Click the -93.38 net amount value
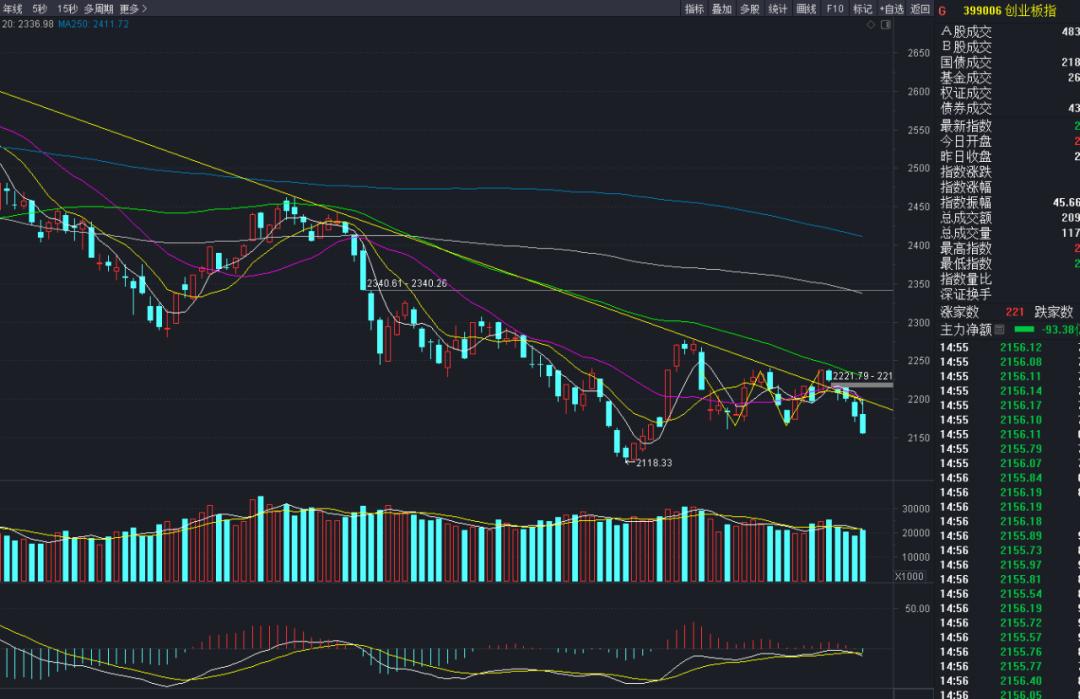Viewport: 1080px width, 699px height. point(1060,330)
